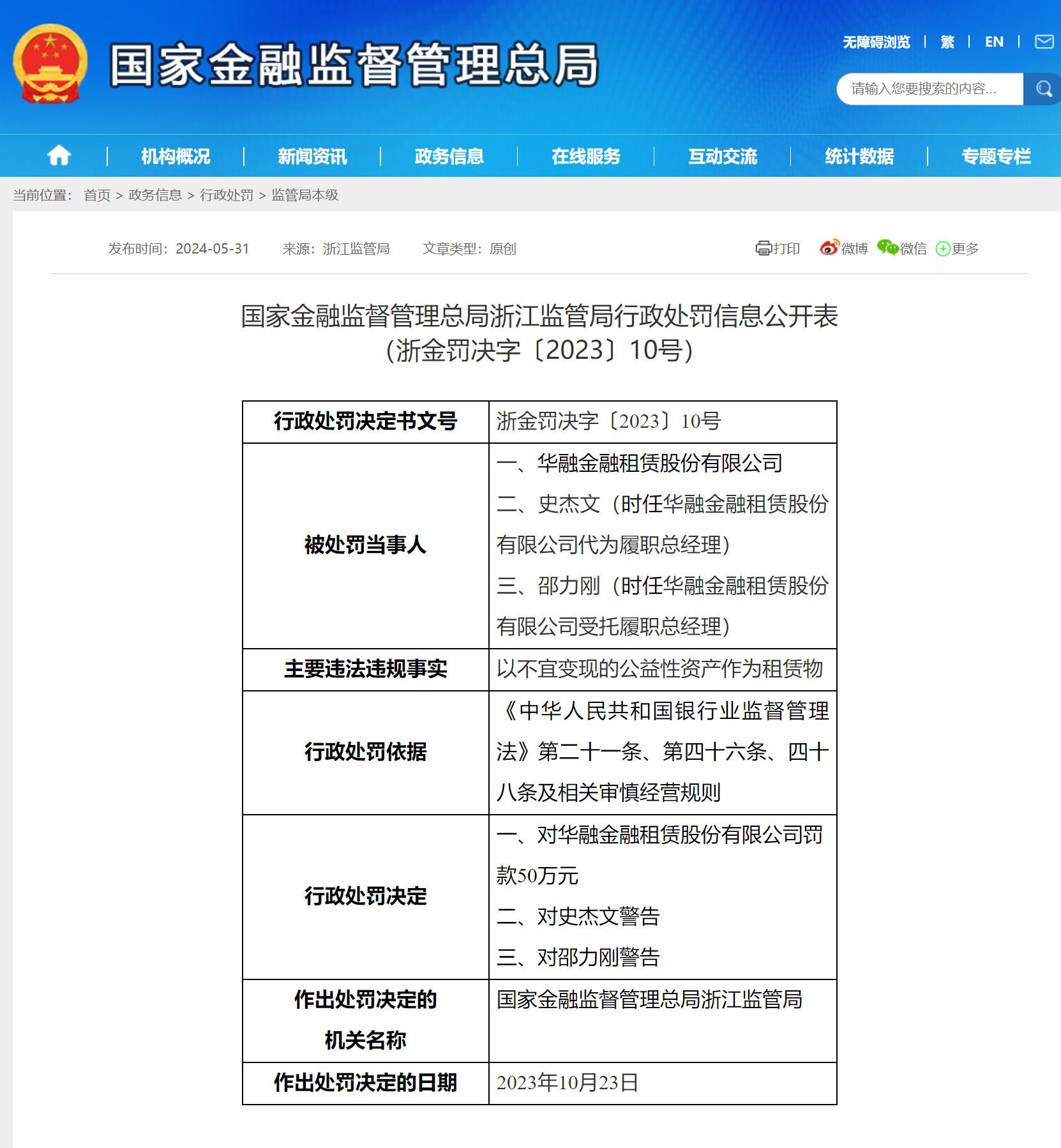Switch to Traditional Chinese with 繁
Image resolution: width=1061 pixels, height=1148 pixels.
click(x=947, y=42)
